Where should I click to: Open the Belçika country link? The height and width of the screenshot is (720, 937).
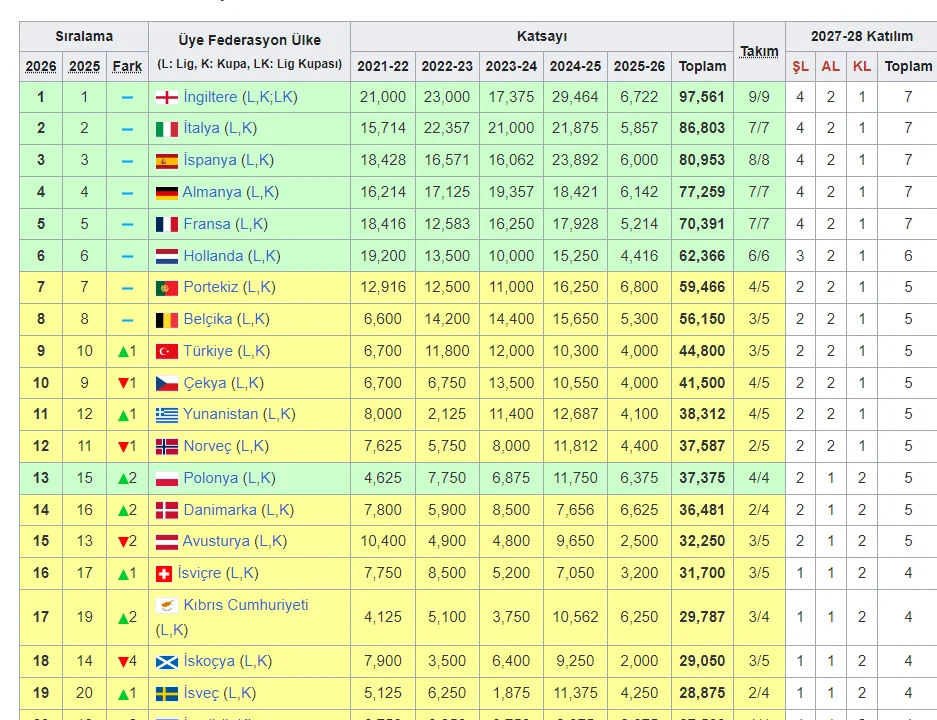207,319
